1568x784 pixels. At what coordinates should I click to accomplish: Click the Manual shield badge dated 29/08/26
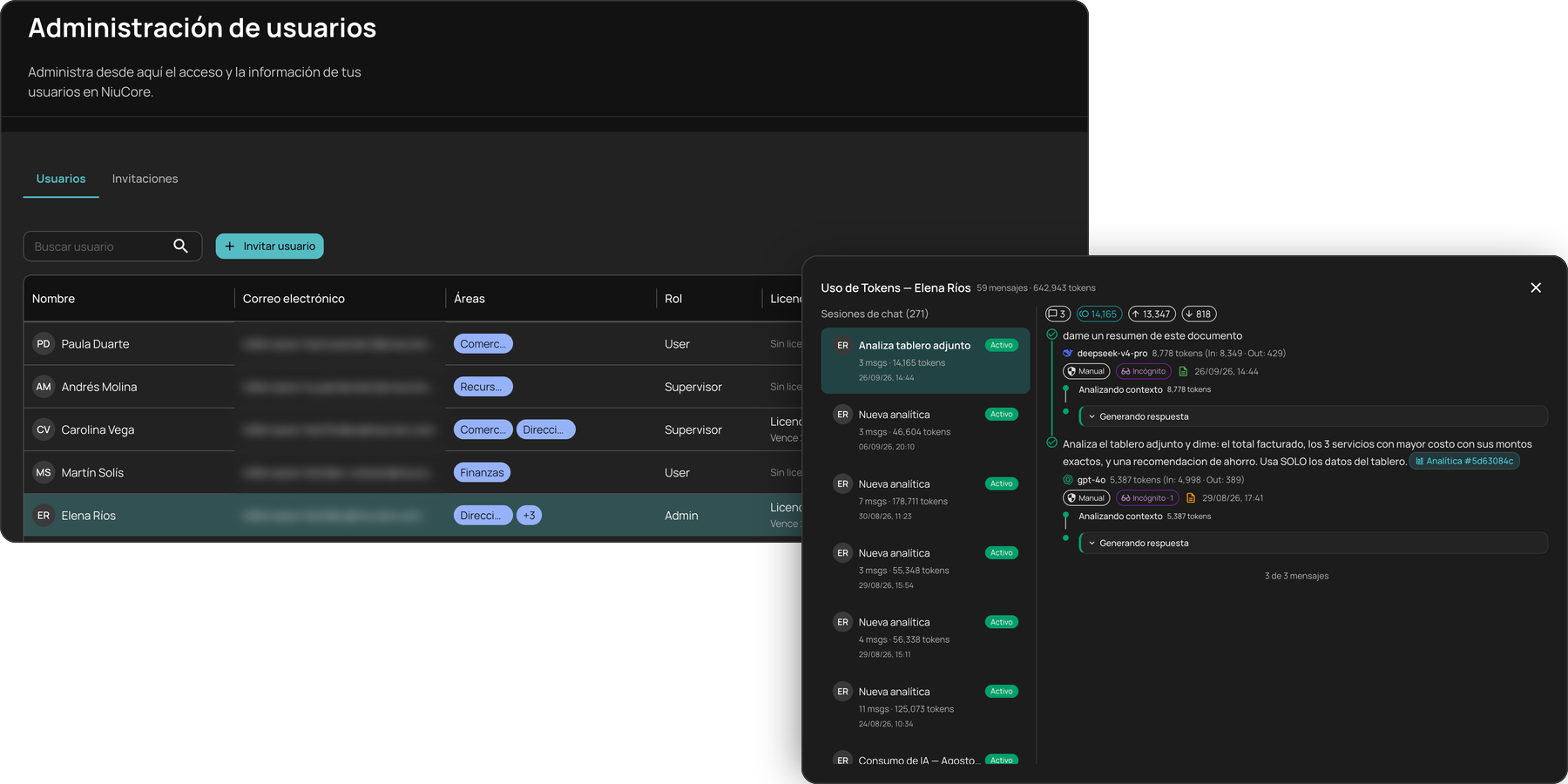coord(1086,498)
